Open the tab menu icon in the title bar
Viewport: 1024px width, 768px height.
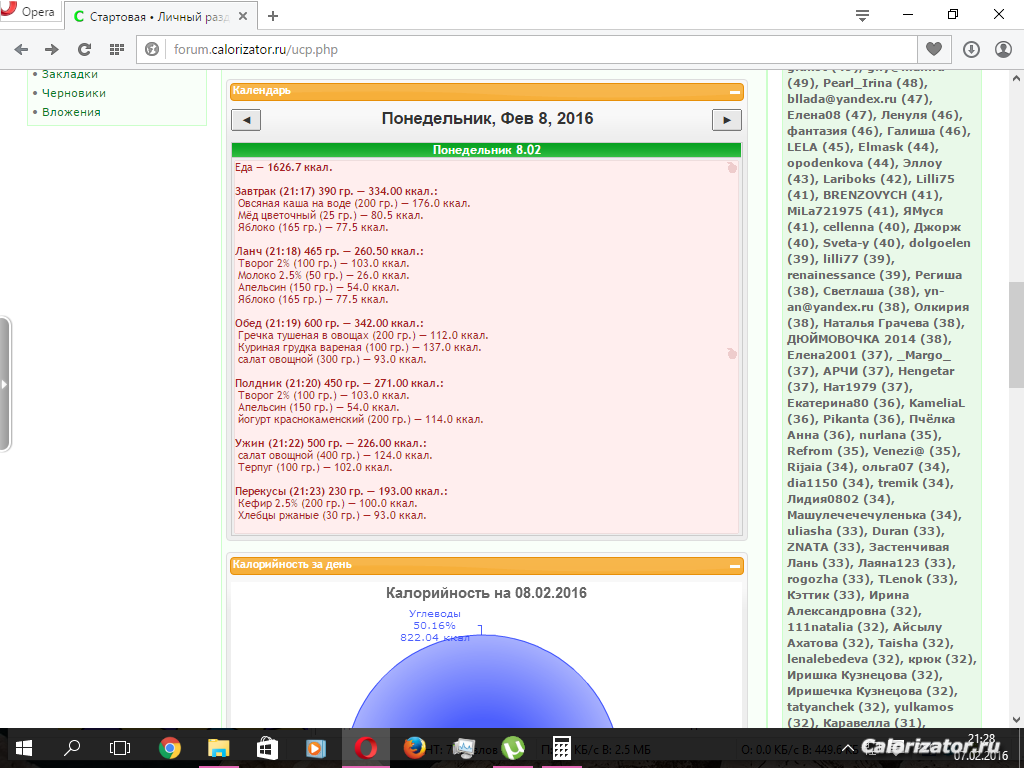(x=862, y=16)
